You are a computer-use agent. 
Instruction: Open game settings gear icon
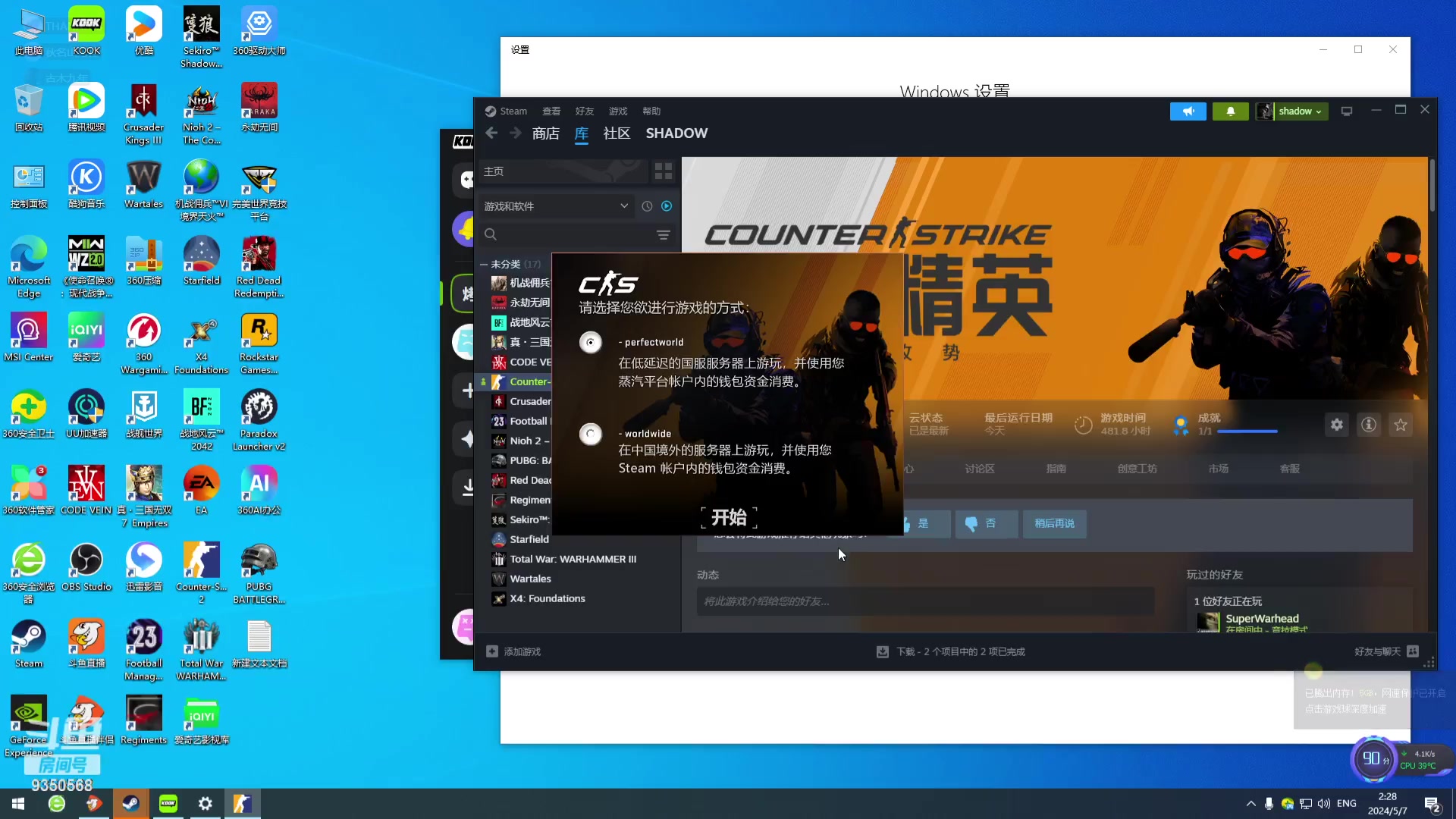coord(1337,425)
